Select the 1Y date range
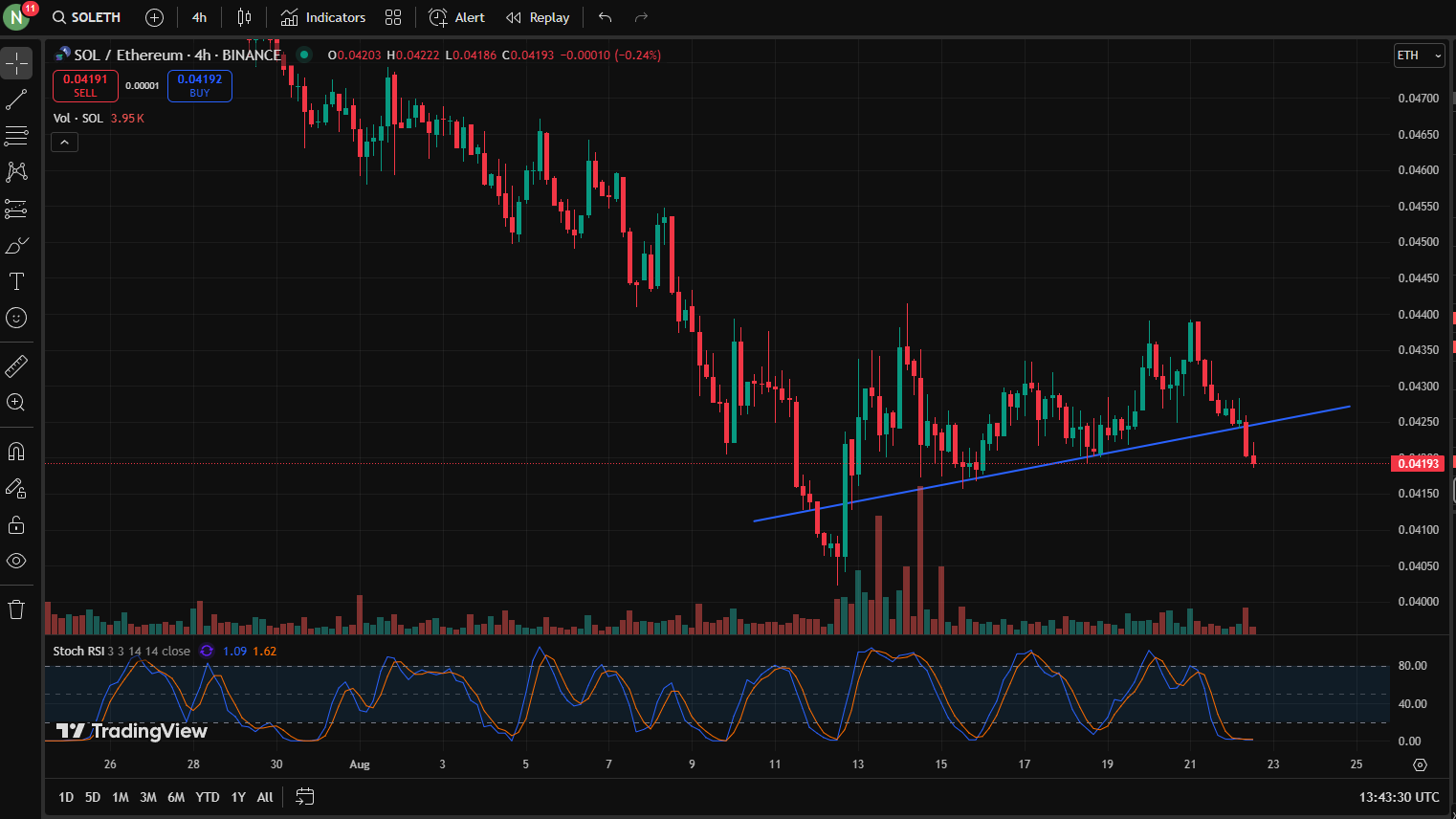Screen dimensions: 1456x819 [x=238, y=797]
